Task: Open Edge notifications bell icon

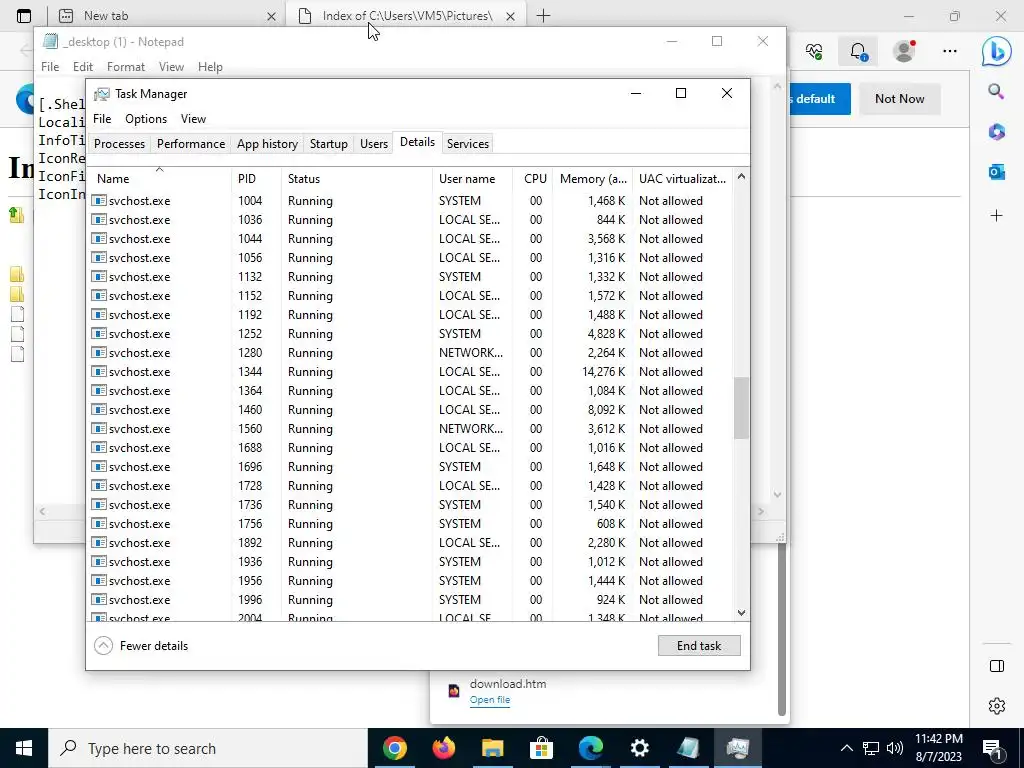Action: [858, 52]
